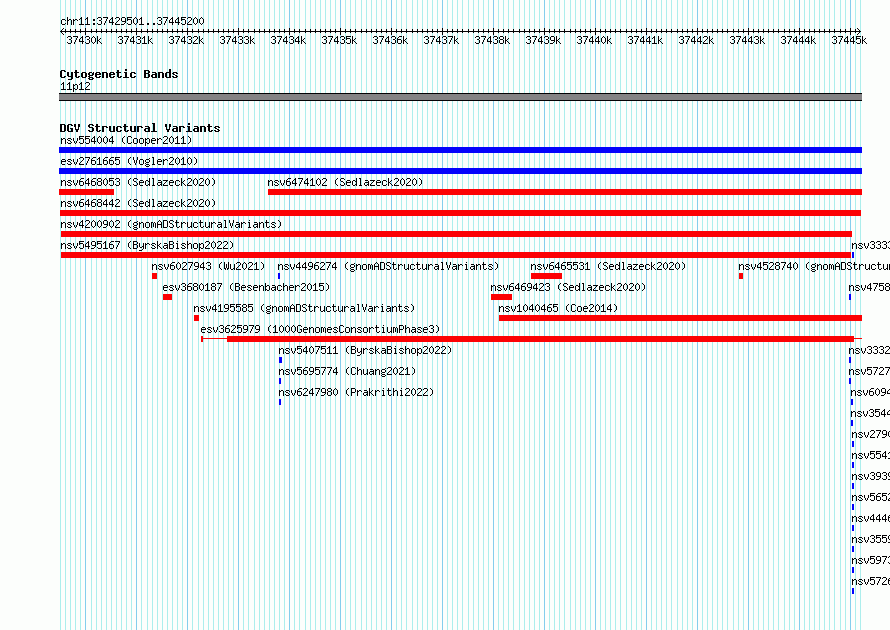Click the 37442k ruler position label
This screenshot has height=630, width=890.
point(696,40)
